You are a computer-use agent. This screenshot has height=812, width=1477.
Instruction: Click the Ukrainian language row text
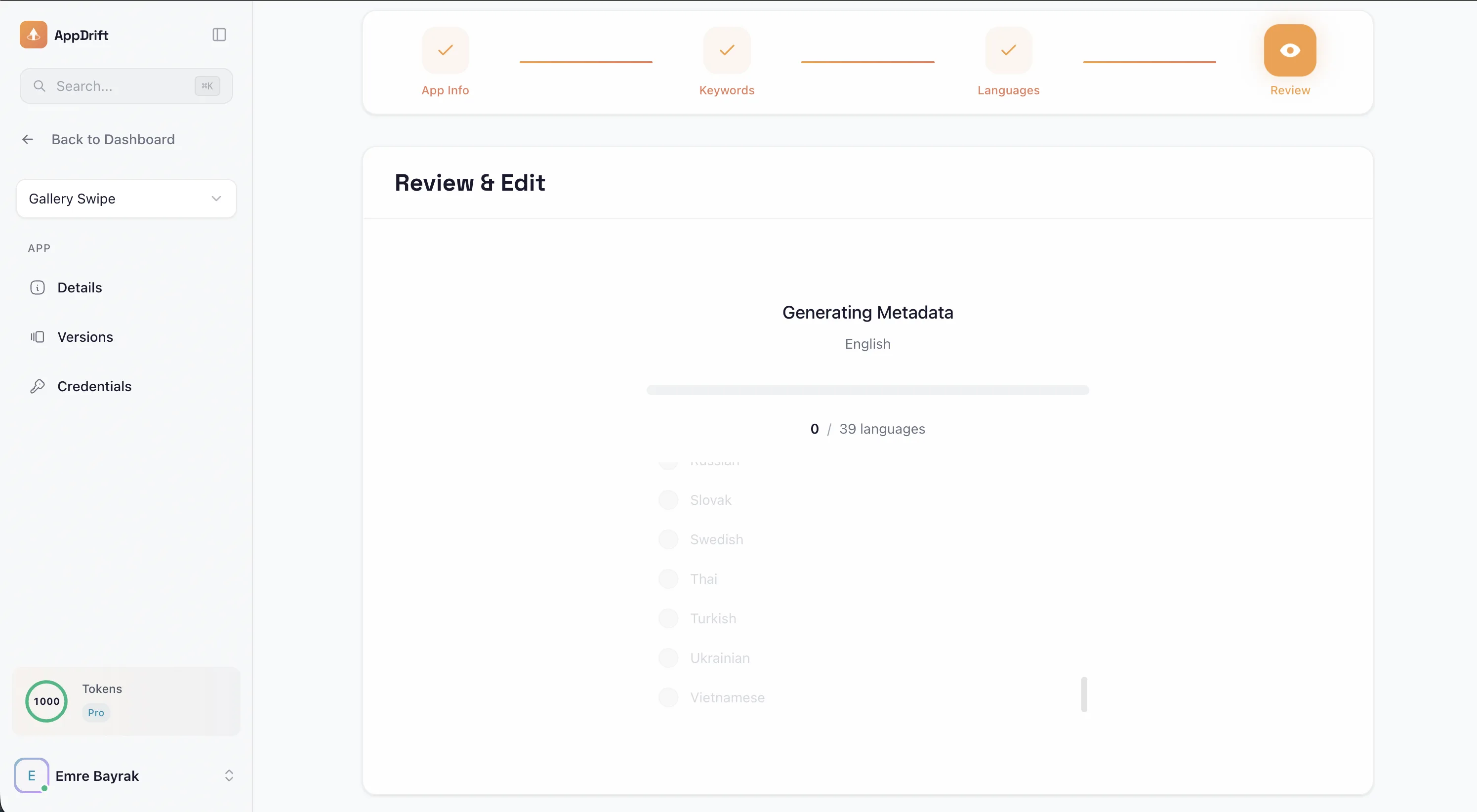coord(720,658)
